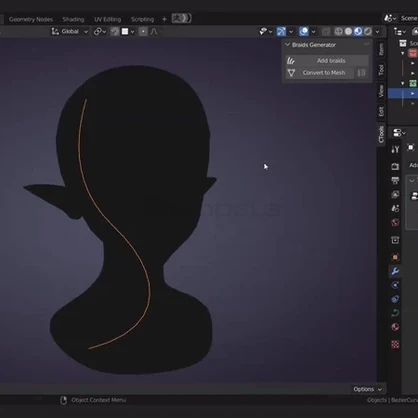
Task: Open the View sidebar tab
Action: pyautogui.click(x=381, y=91)
